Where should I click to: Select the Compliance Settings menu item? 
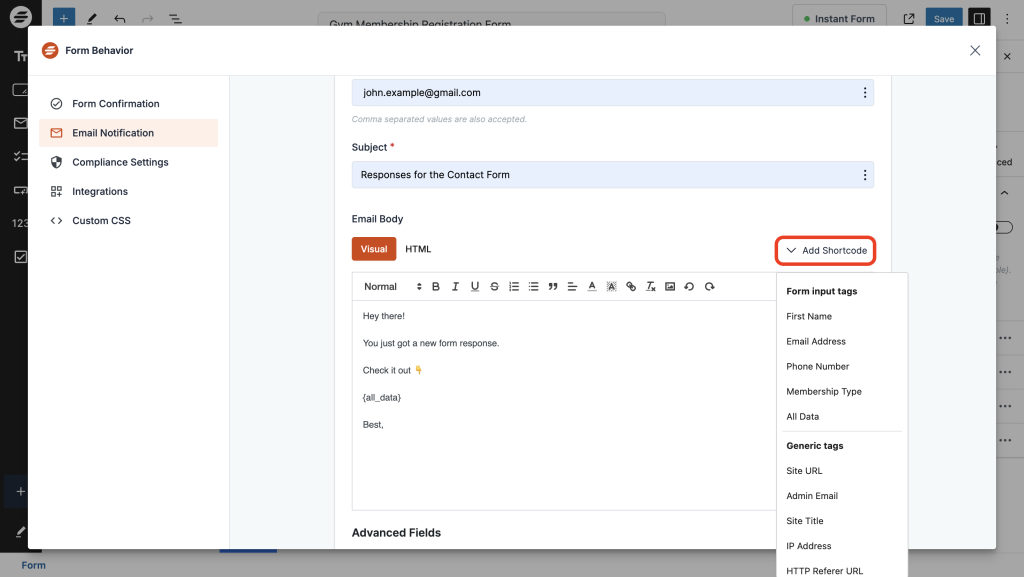(x=120, y=162)
